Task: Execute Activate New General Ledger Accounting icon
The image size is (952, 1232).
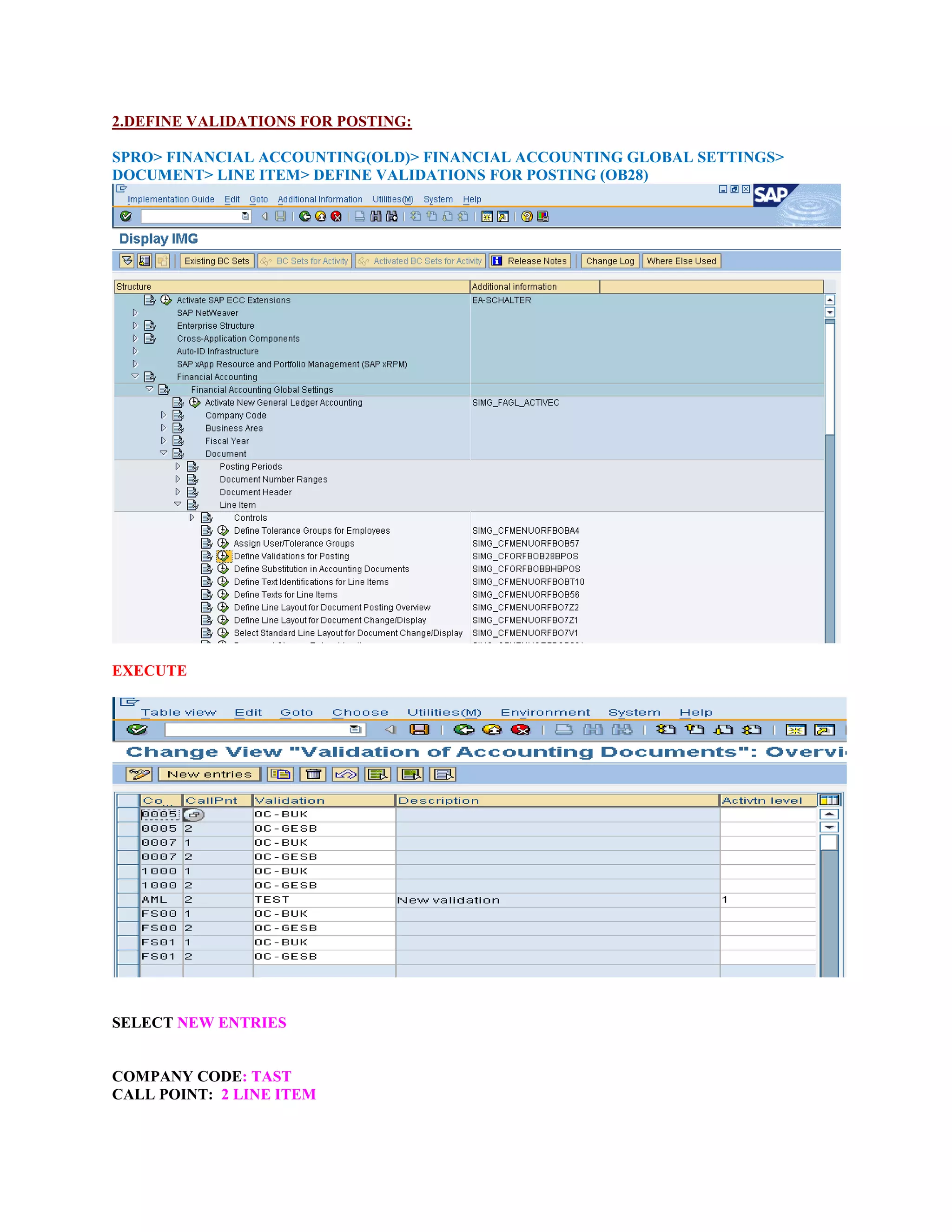Action: point(195,402)
